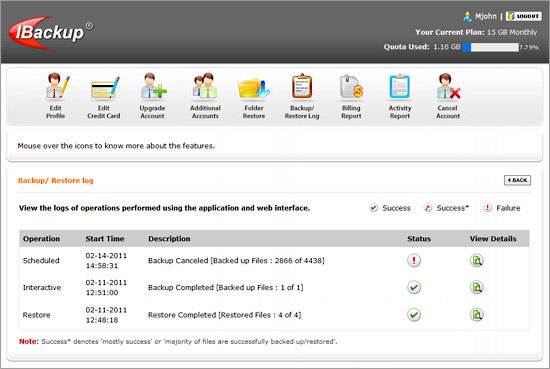Viewport: 550px width, 369px height.
Task: Open the Backup/Restore Log clipboard icon
Action: [302, 86]
